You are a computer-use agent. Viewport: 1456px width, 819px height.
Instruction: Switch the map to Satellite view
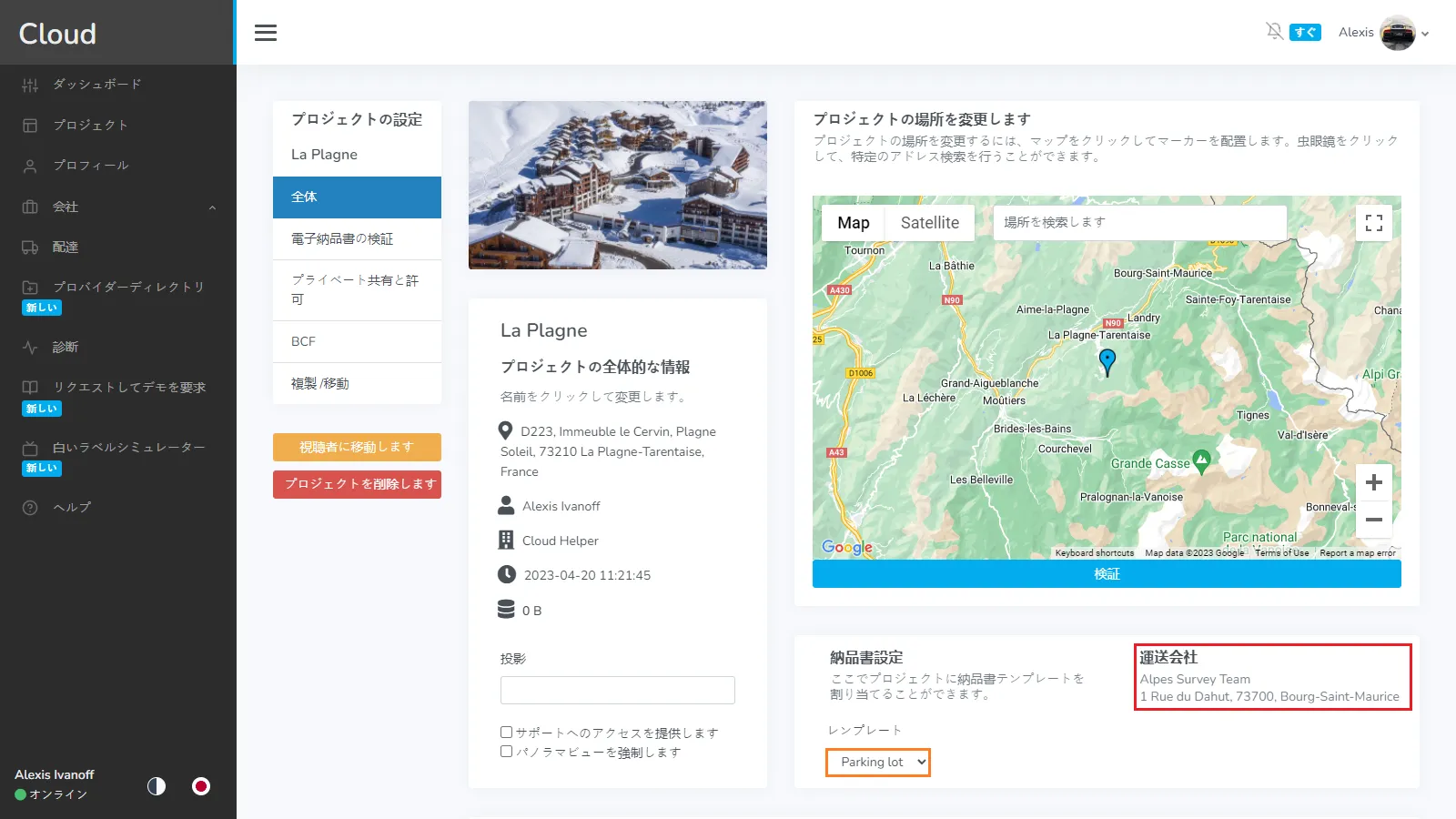point(929,222)
